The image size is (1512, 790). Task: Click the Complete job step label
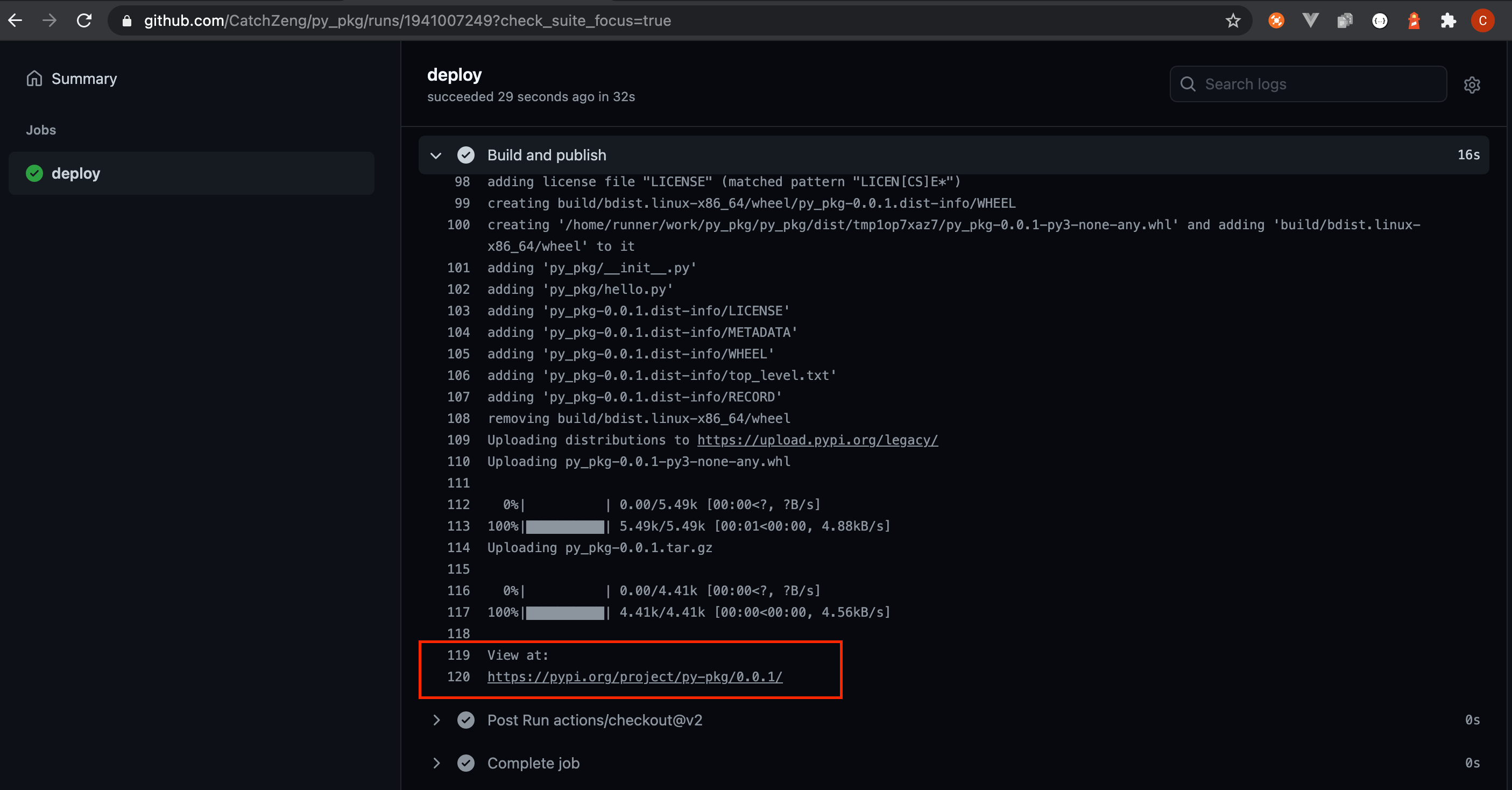[533, 763]
